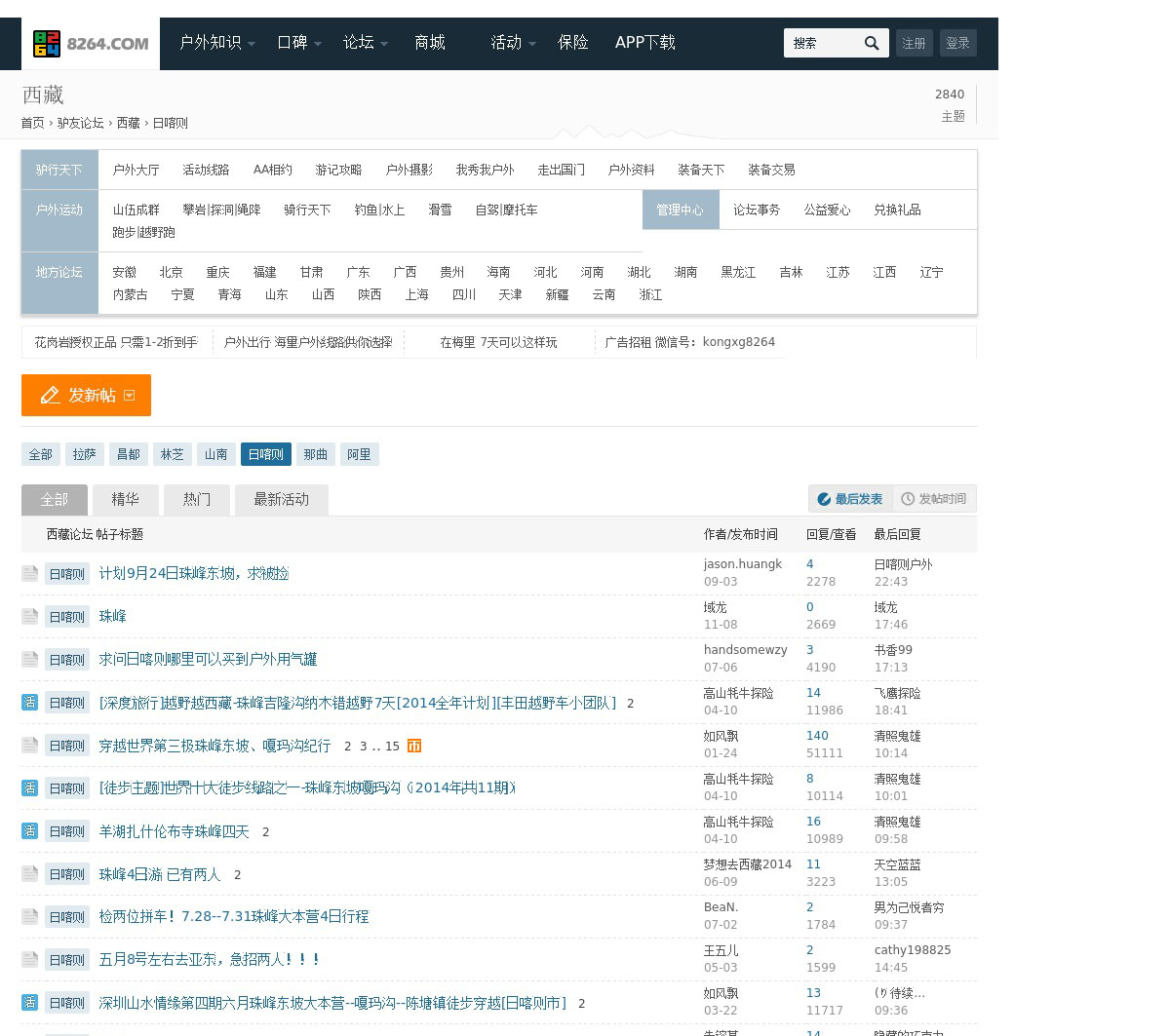Select the 日喀则 region filter
This screenshot has height=1036, width=1170.
click(x=265, y=454)
